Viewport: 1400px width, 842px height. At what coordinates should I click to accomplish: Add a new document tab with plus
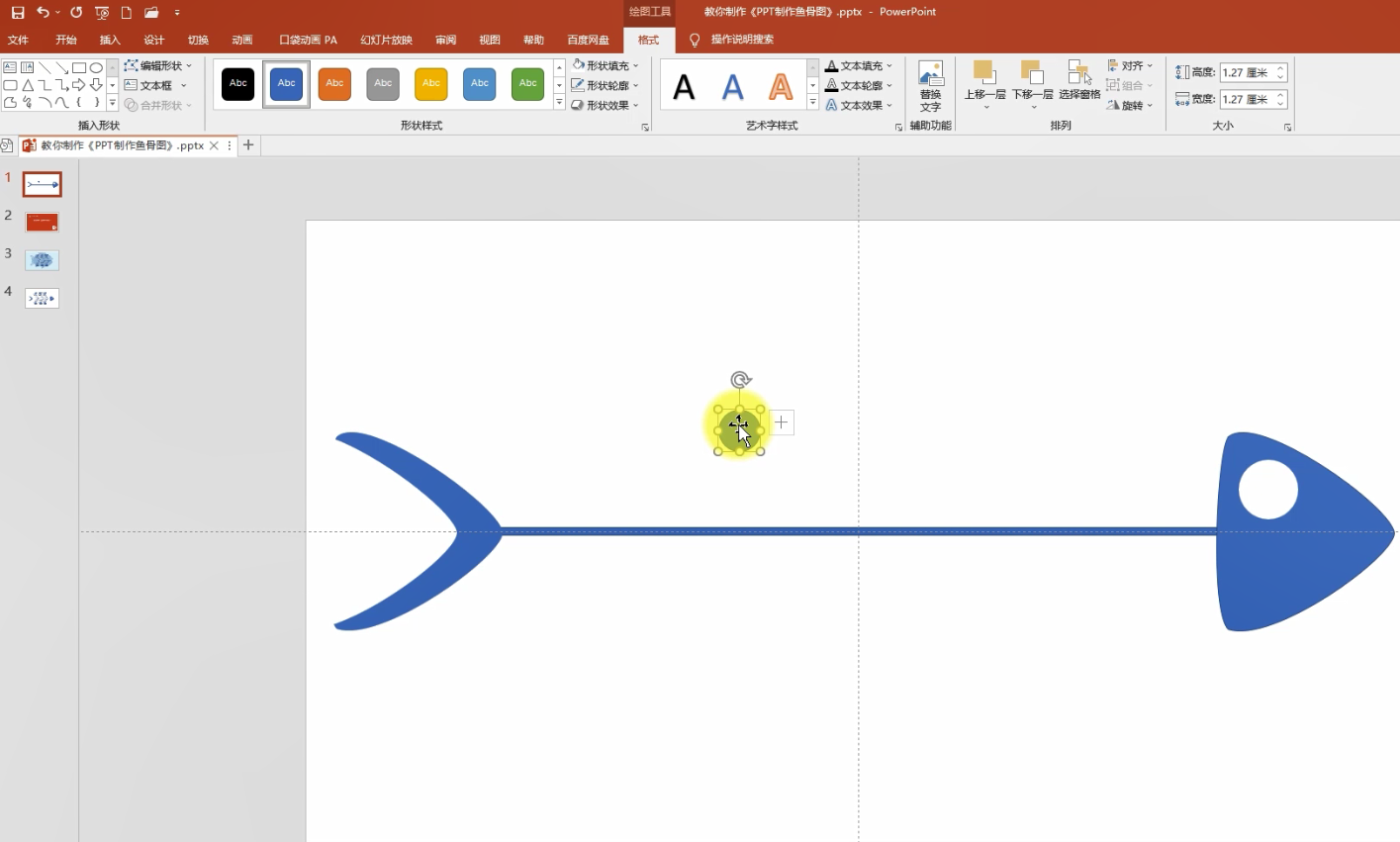248,145
